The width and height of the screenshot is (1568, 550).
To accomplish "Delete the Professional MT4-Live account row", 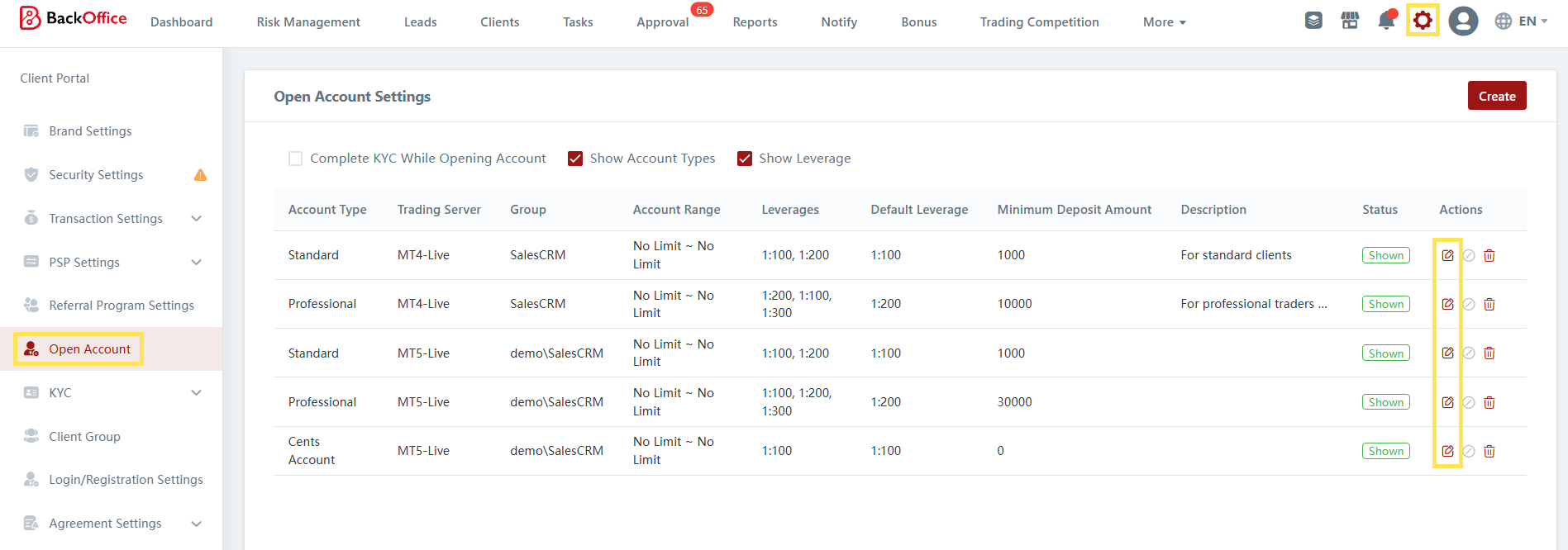I will point(1489,305).
